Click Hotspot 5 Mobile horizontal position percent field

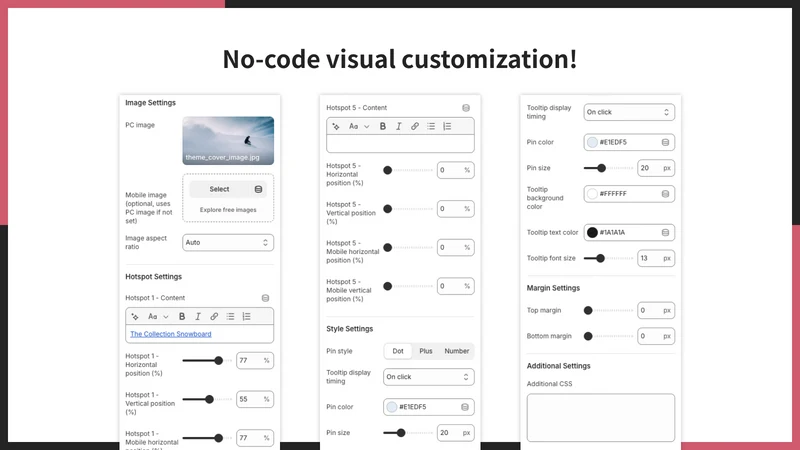tap(456, 248)
